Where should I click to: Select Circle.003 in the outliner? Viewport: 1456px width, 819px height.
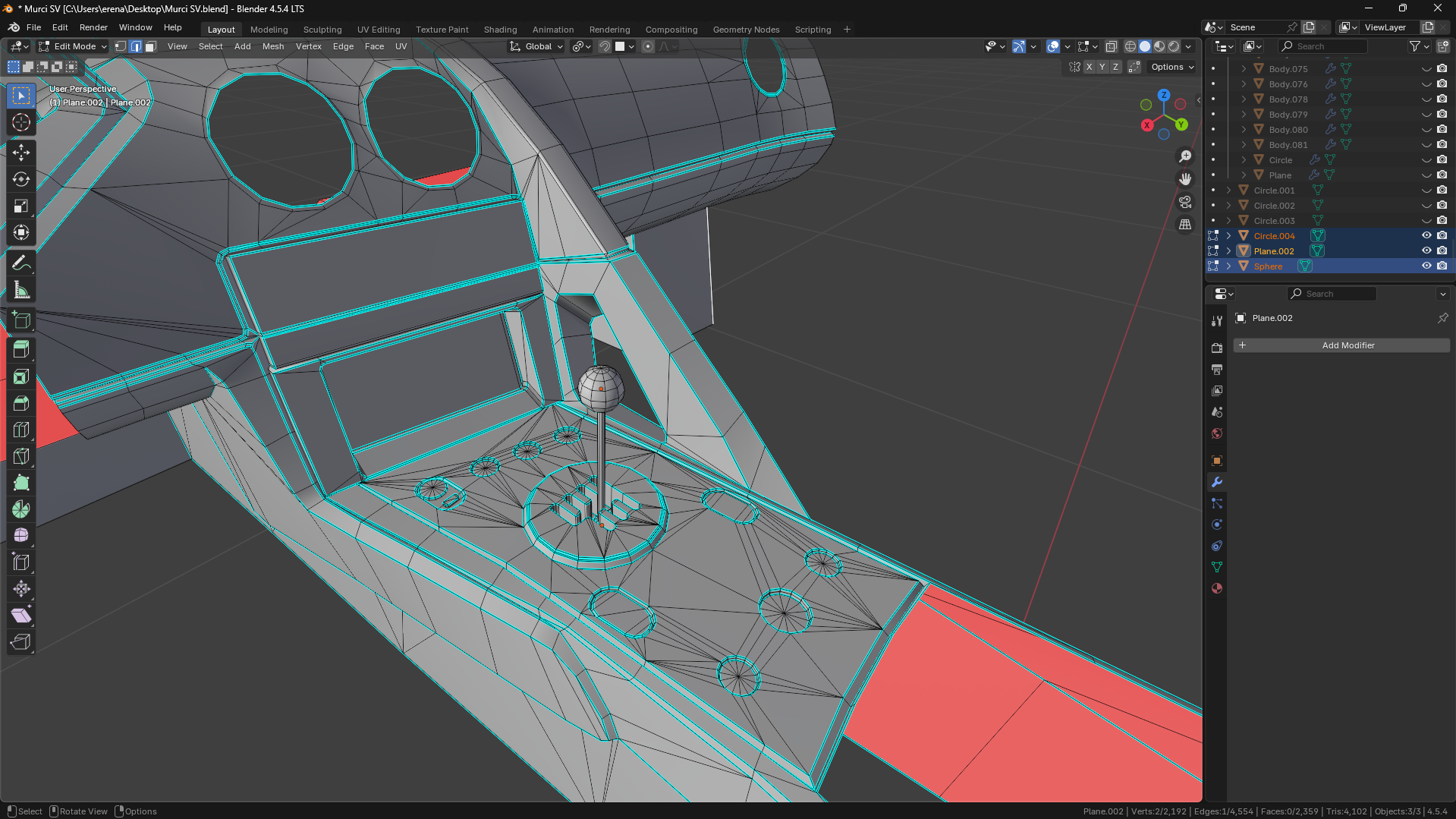click(x=1274, y=221)
